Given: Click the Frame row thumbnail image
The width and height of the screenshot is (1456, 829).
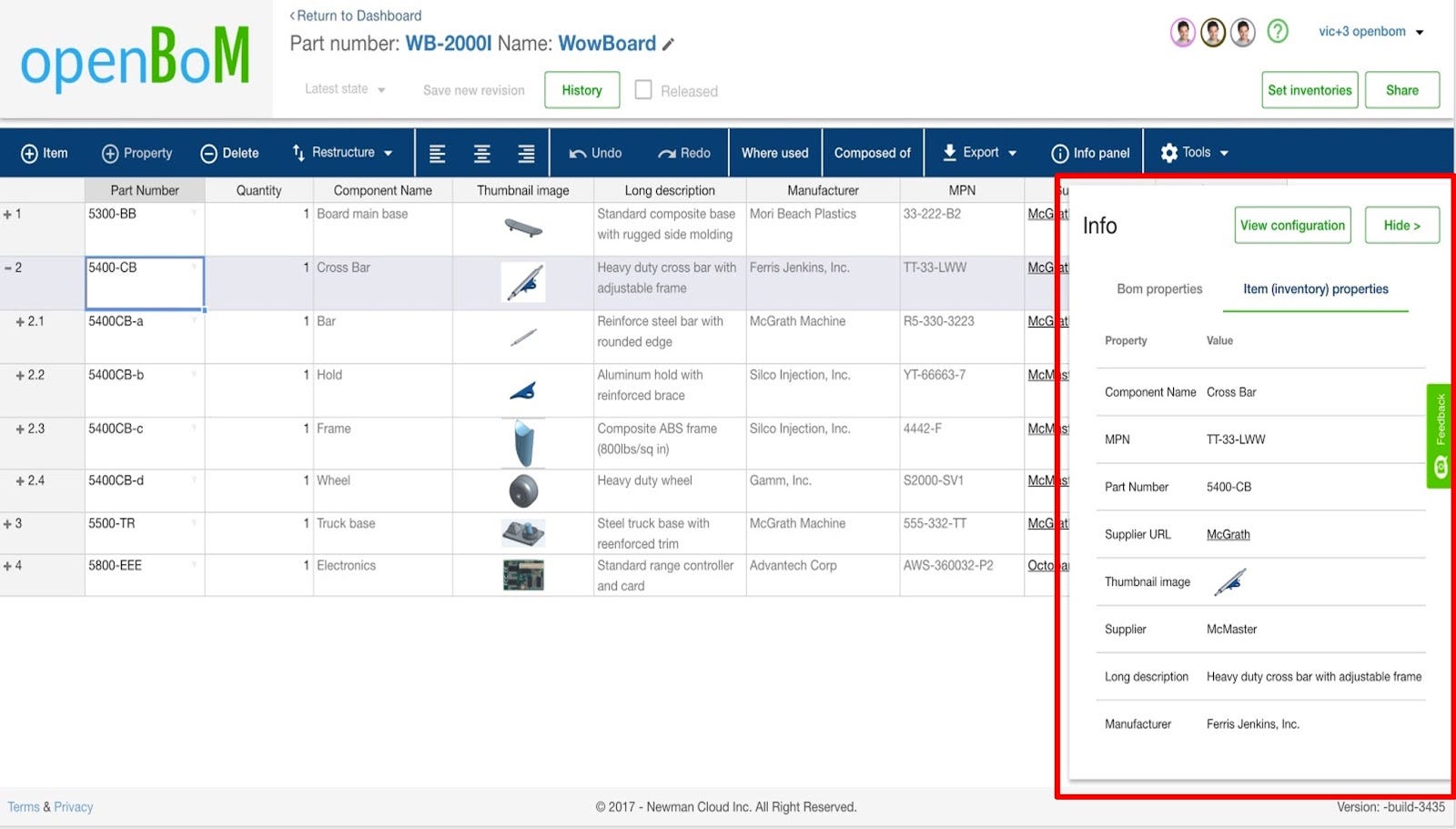Looking at the screenshot, I should (x=524, y=442).
